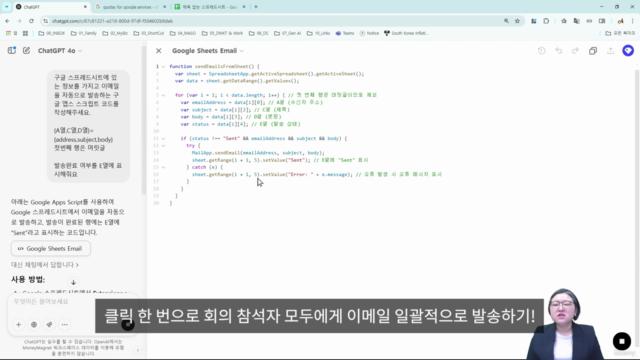Open the tools icon beside the globe

[49, 324]
